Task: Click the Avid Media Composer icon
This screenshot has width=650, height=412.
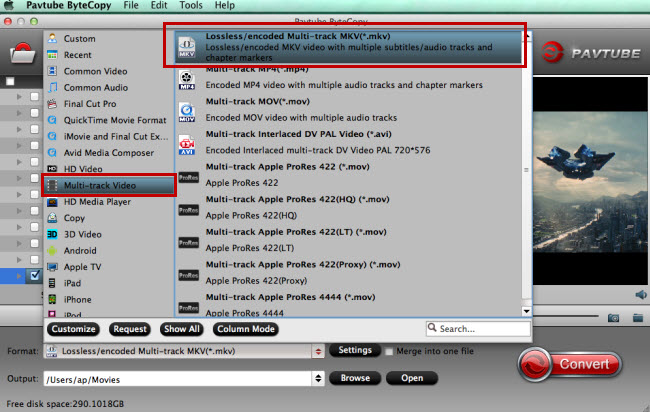Action: pyautogui.click(x=52, y=153)
